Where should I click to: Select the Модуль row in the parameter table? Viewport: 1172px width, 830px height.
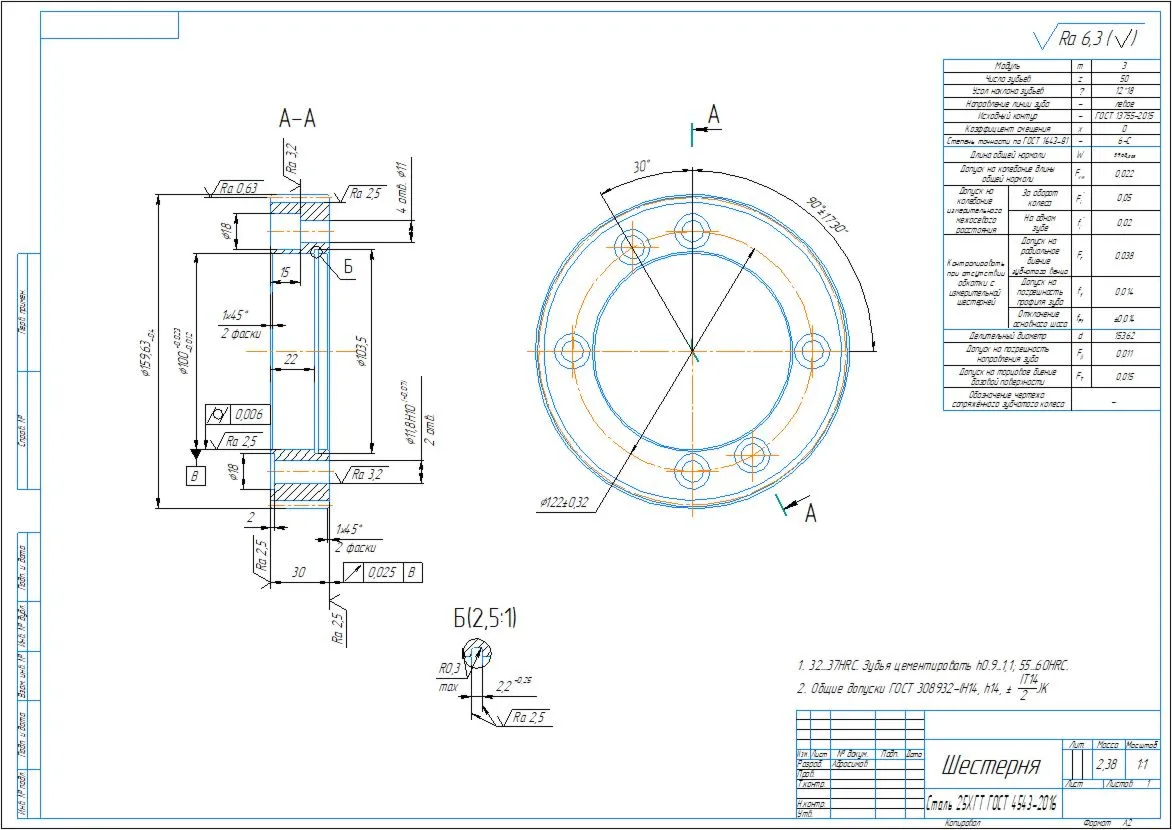[1051, 66]
